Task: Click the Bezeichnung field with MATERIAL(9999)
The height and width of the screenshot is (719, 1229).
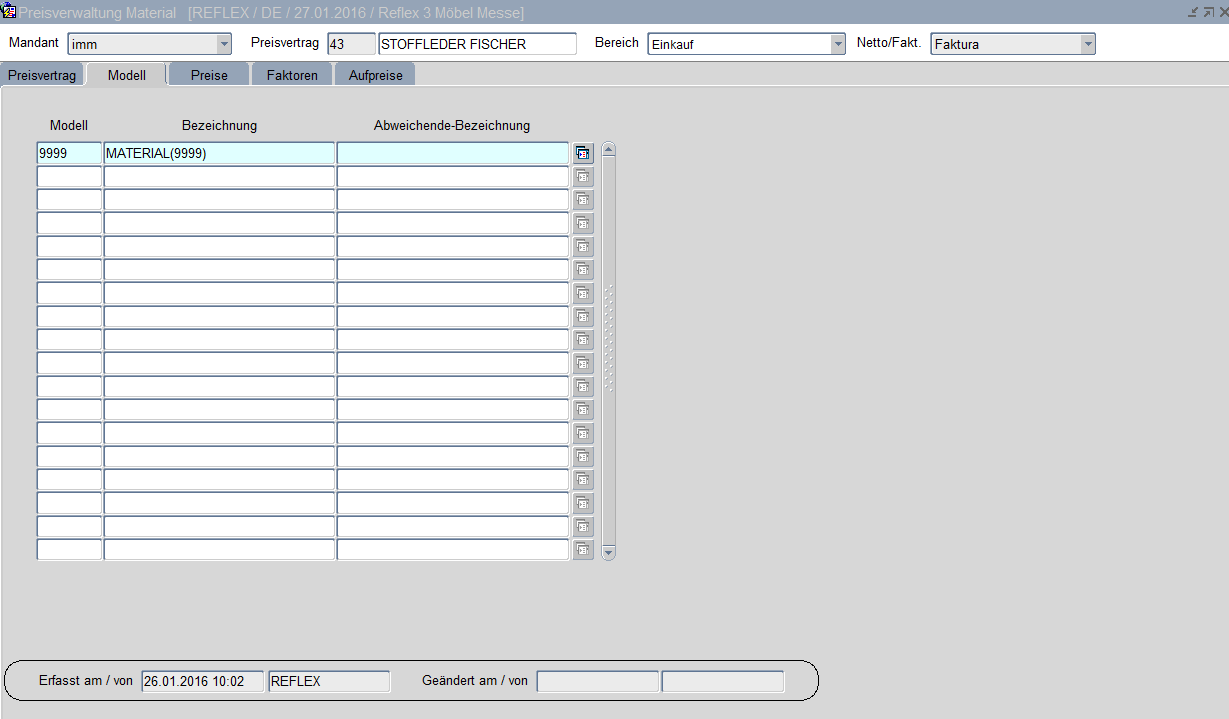Action: 219,153
